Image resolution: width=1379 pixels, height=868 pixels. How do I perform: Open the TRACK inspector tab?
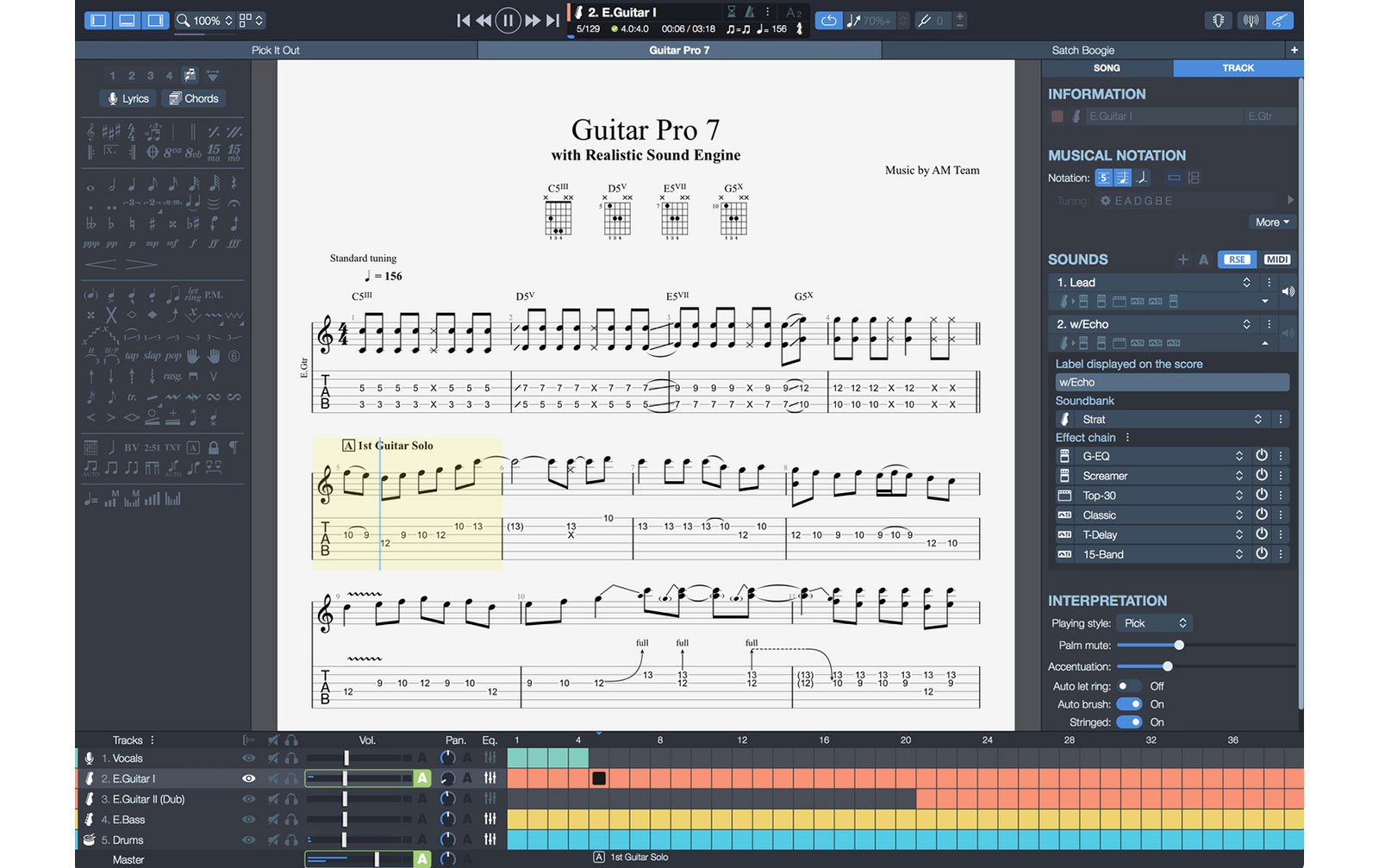click(1238, 68)
